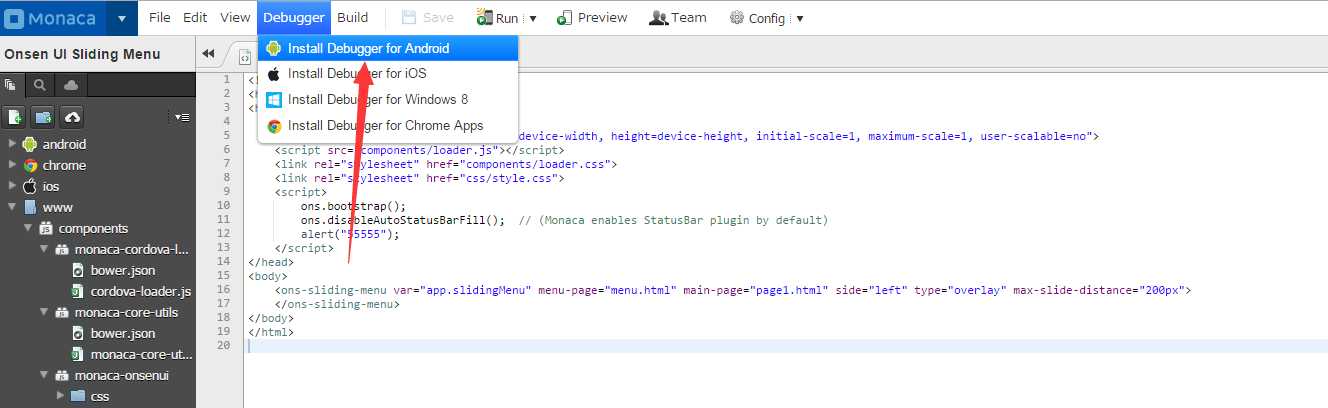Expand the chrome folder
The width and height of the screenshot is (1328, 408).
click(11, 165)
